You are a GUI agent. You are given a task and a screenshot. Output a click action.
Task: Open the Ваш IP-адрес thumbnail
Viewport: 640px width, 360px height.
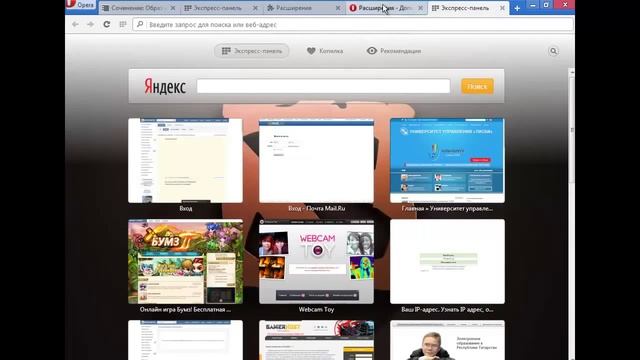click(x=447, y=261)
